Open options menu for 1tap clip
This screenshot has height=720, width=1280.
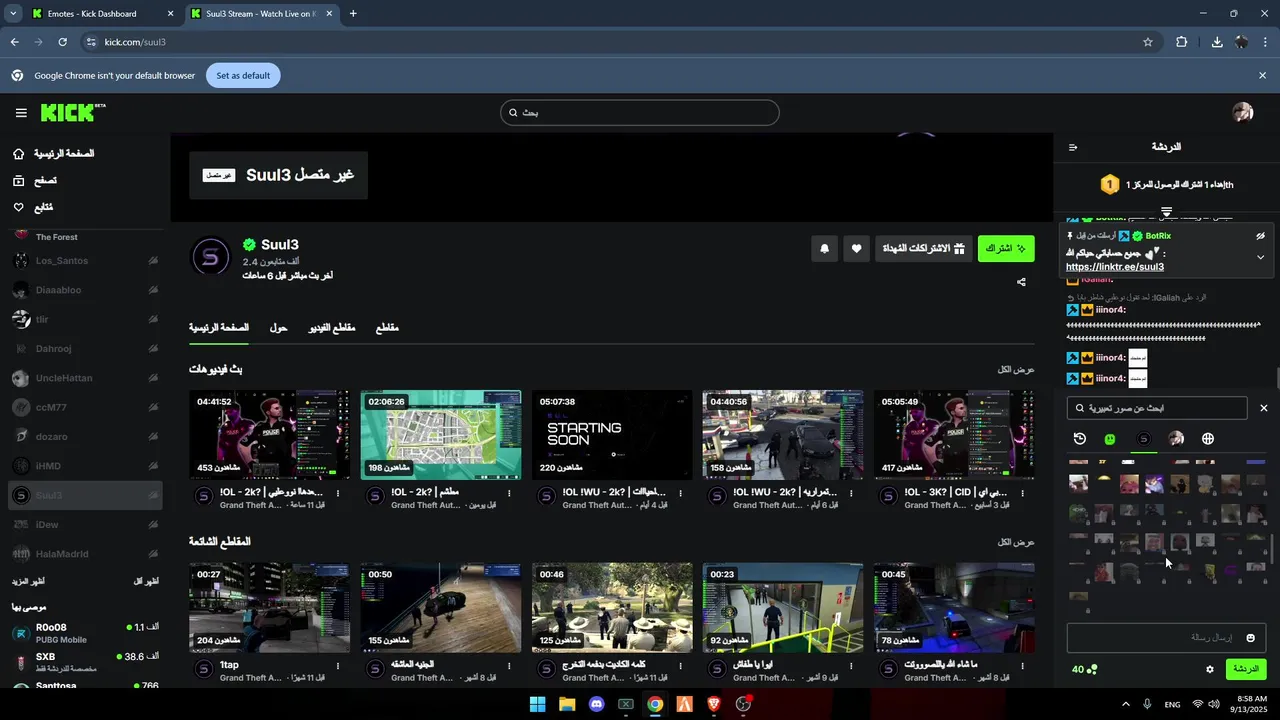pos(338,665)
